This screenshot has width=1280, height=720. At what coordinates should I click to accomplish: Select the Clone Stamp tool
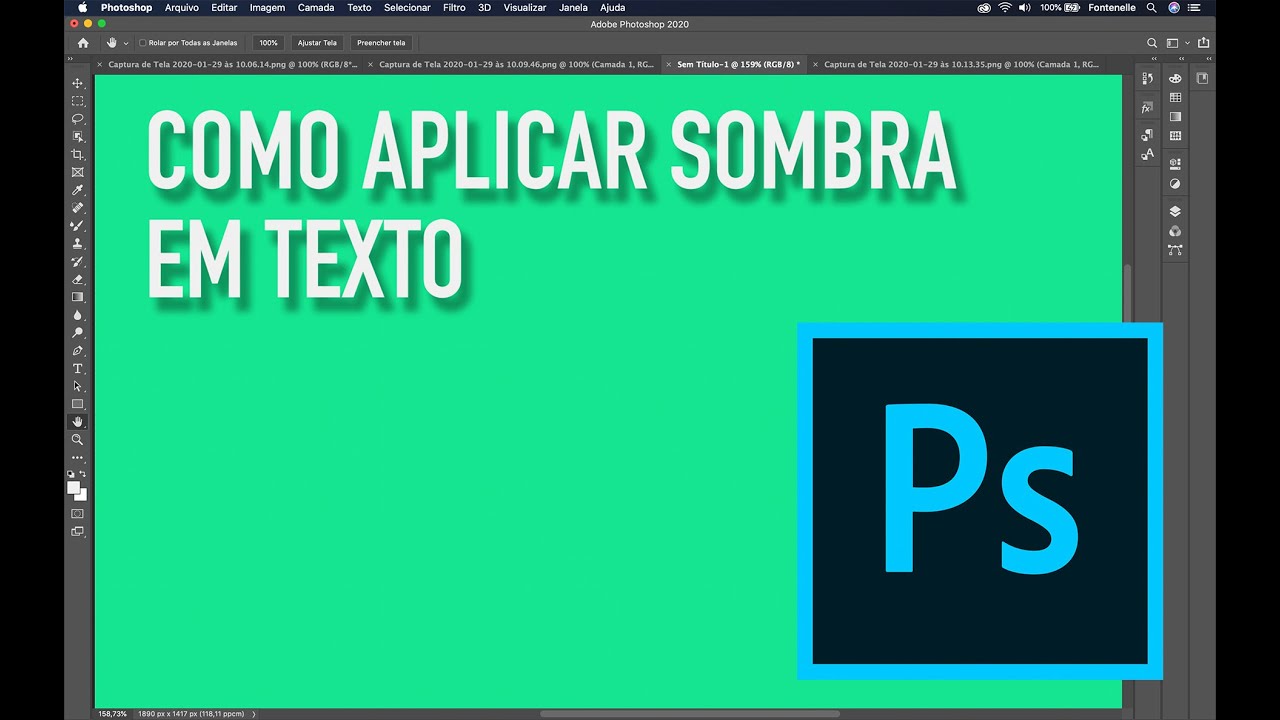77,244
